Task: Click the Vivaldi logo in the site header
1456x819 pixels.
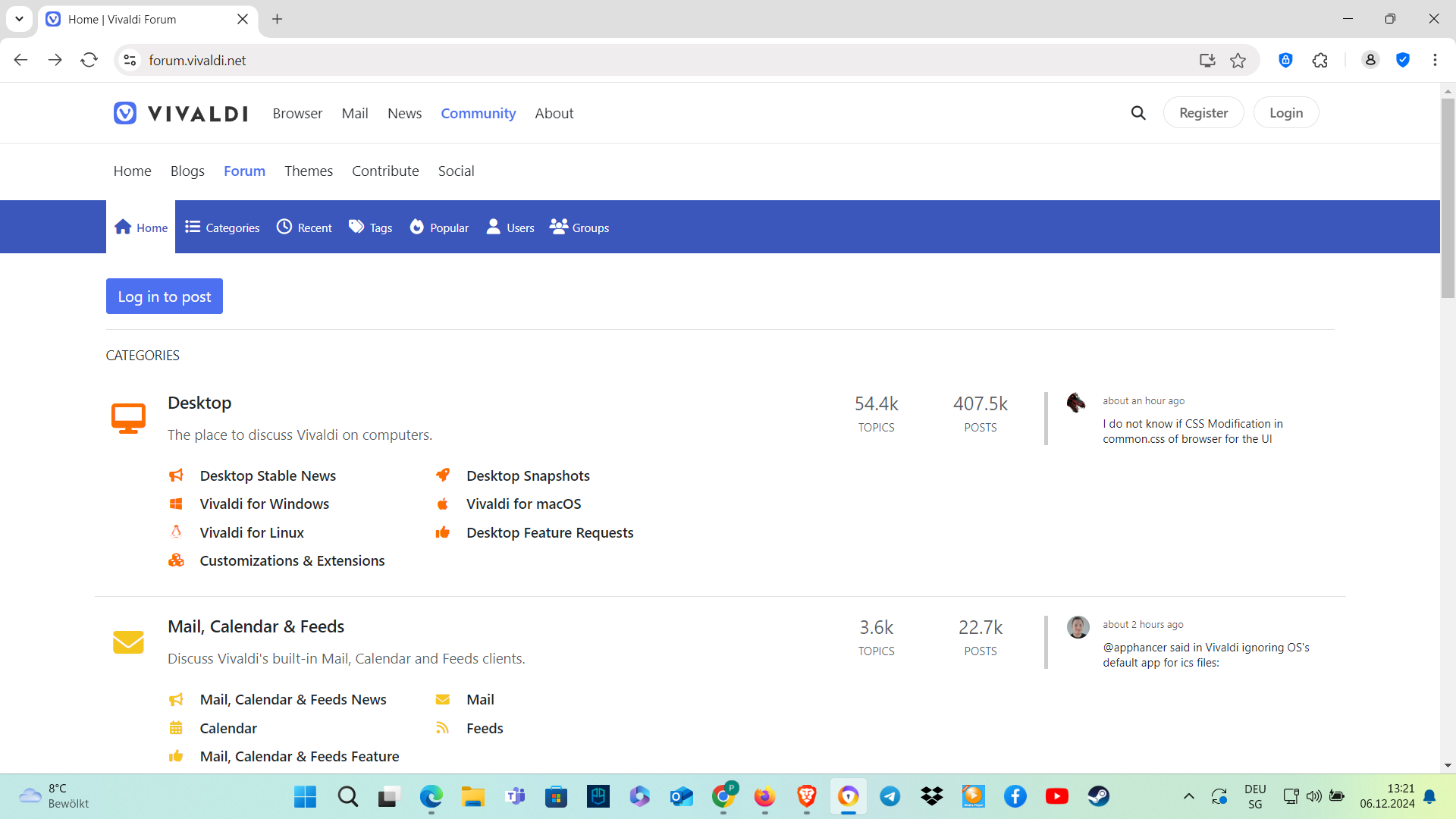Action: point(180,113)
